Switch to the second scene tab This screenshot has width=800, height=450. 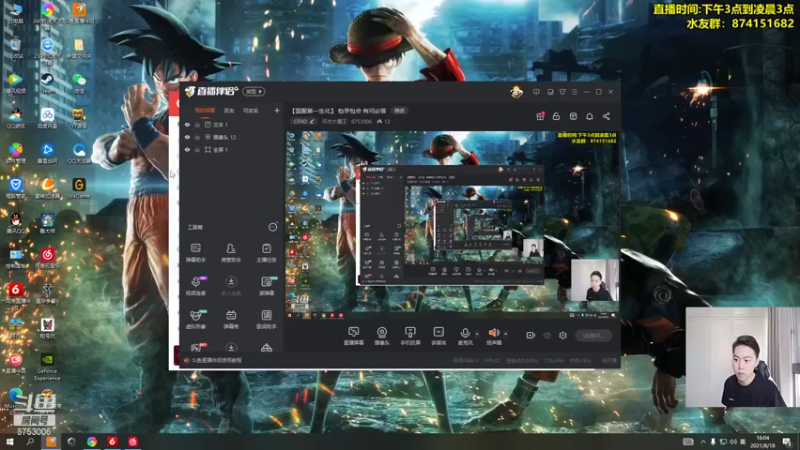click(x=229, y=110)
